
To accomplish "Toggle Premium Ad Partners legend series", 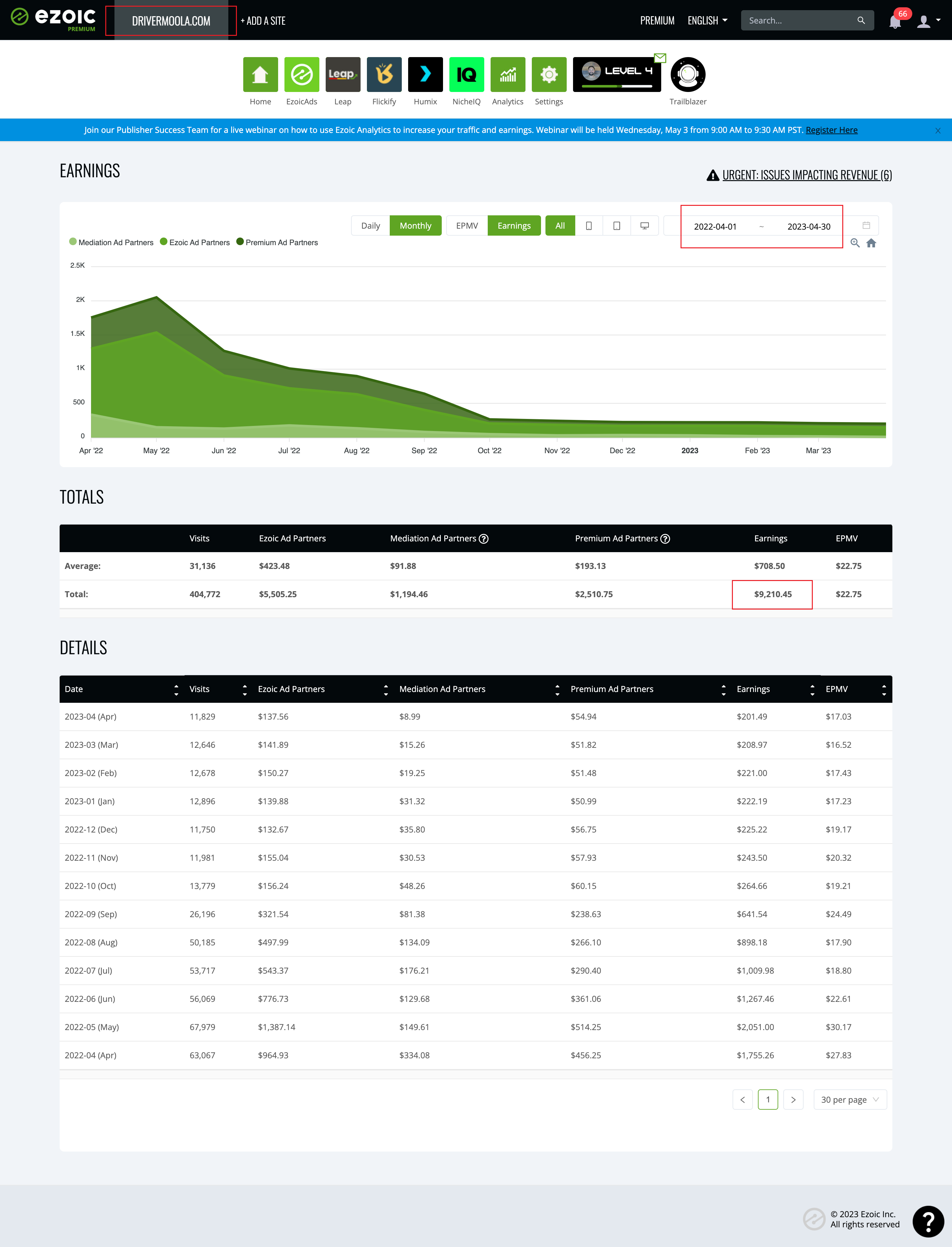I will coord(277,243).
